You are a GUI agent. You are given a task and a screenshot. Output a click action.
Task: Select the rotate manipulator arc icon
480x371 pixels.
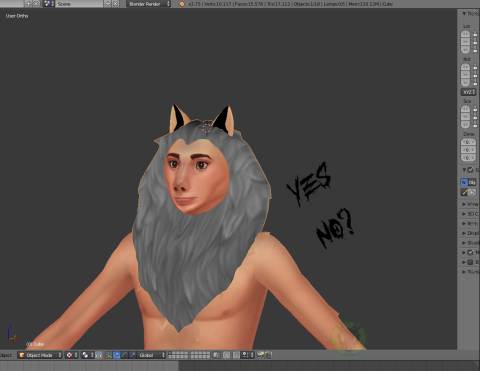click(x=124, y=355)
